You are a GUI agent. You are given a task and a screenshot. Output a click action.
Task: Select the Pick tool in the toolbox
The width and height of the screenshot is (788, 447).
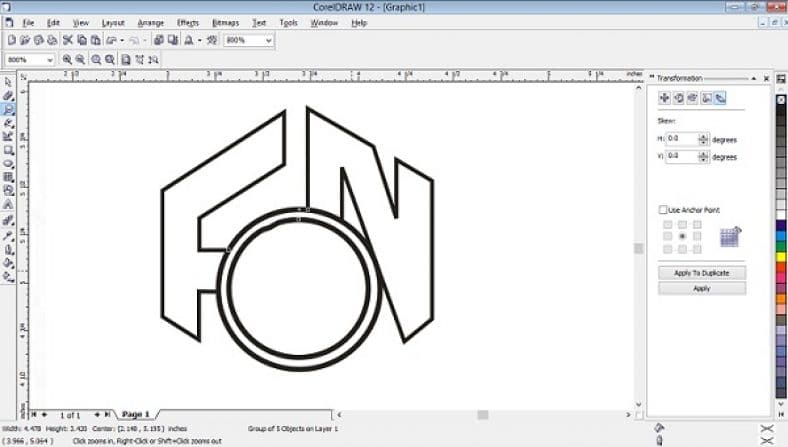[x=8, y=82]
